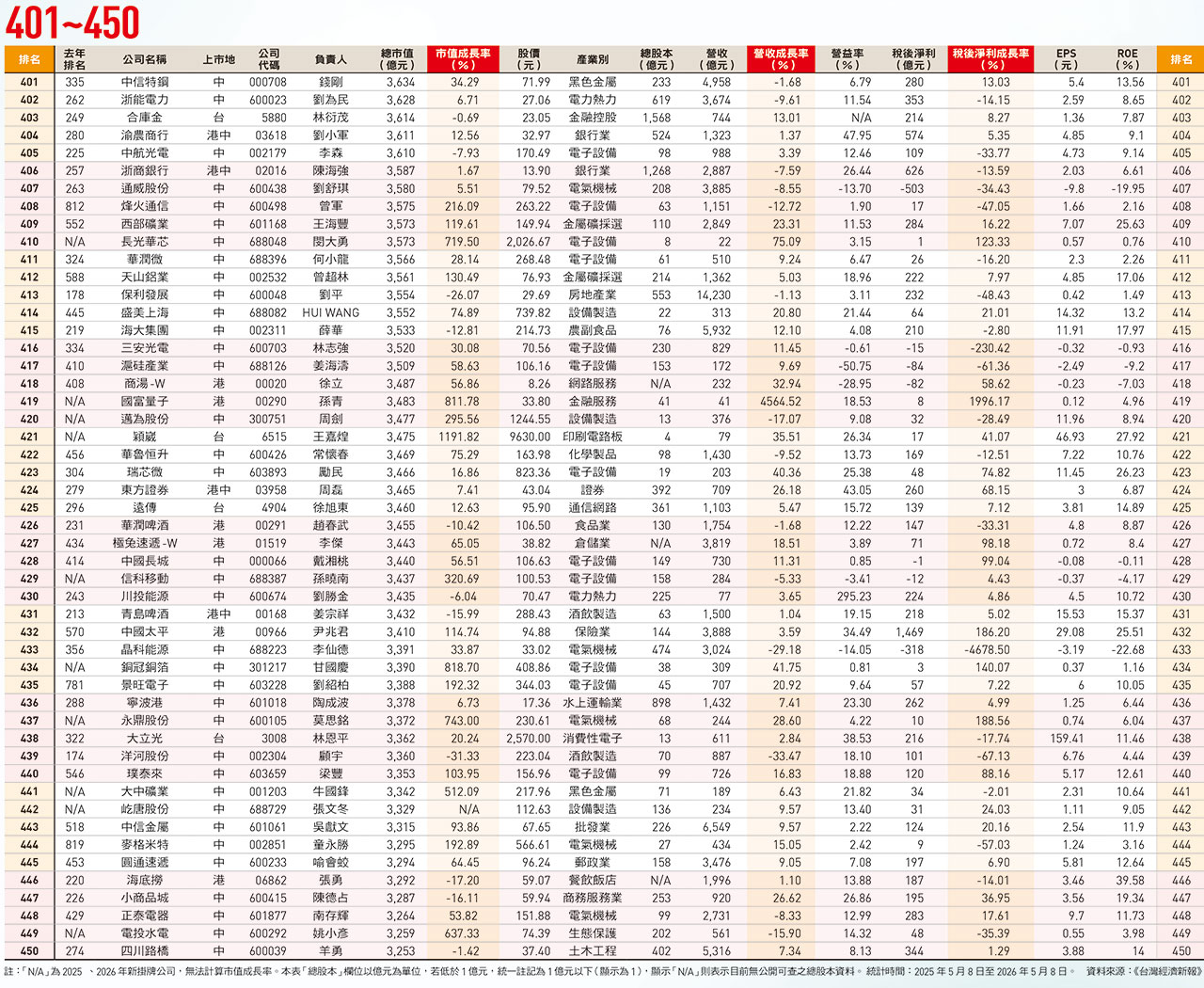Image resolution: width=1204 pixels, height=988 pixels.
Task: Select the "去年排名" column header
Action: [74, 59]
